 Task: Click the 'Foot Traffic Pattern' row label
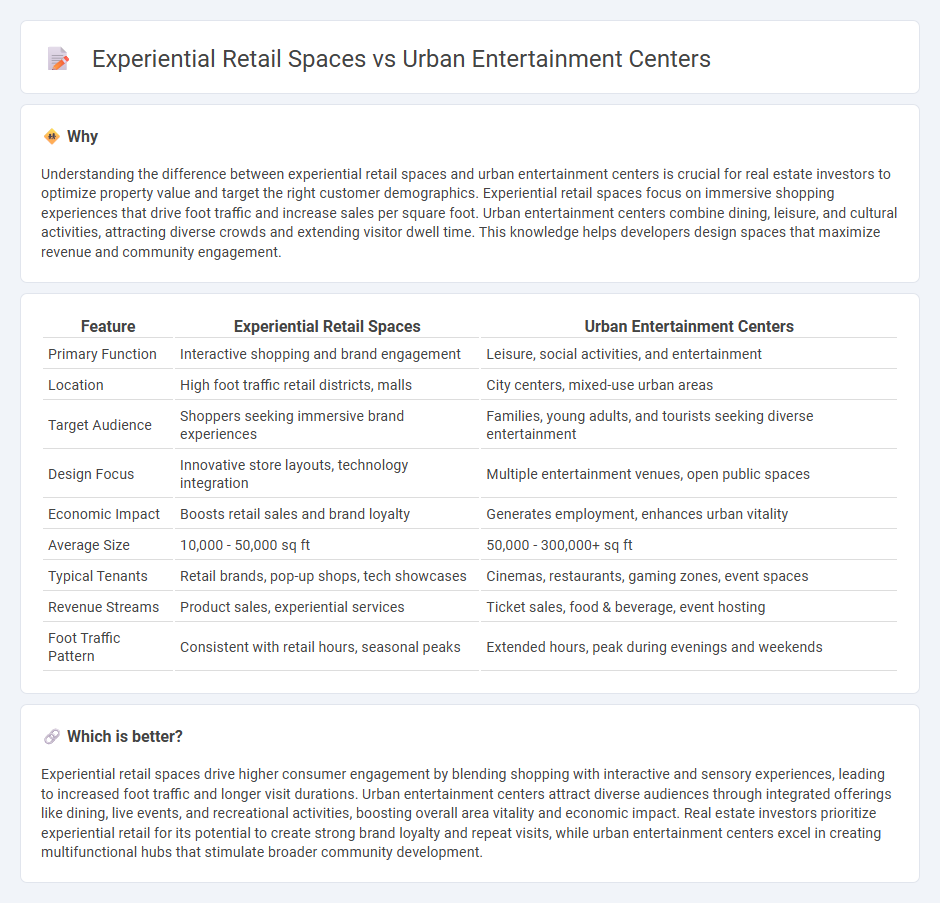coord(84,647)
